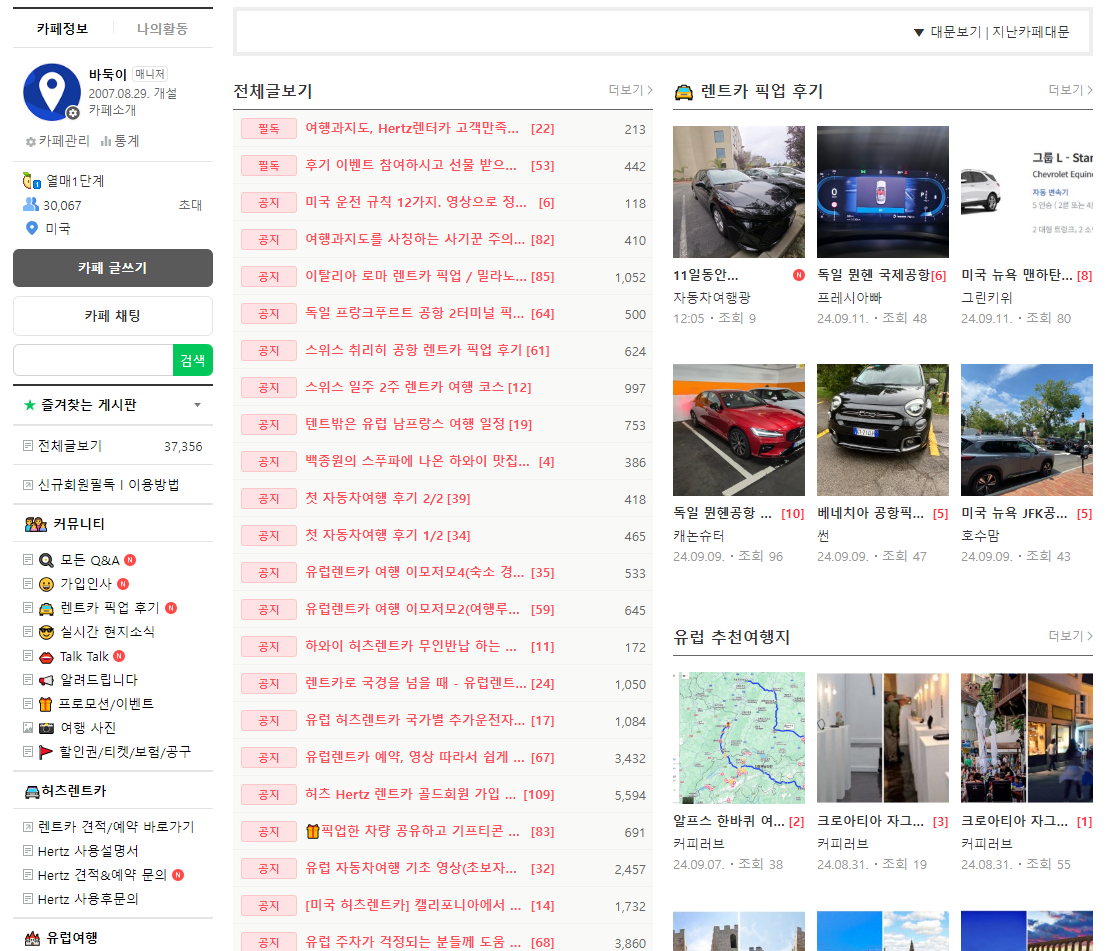
Task: Open post 미국 운전 규칙 12가지
Action: 415,203
